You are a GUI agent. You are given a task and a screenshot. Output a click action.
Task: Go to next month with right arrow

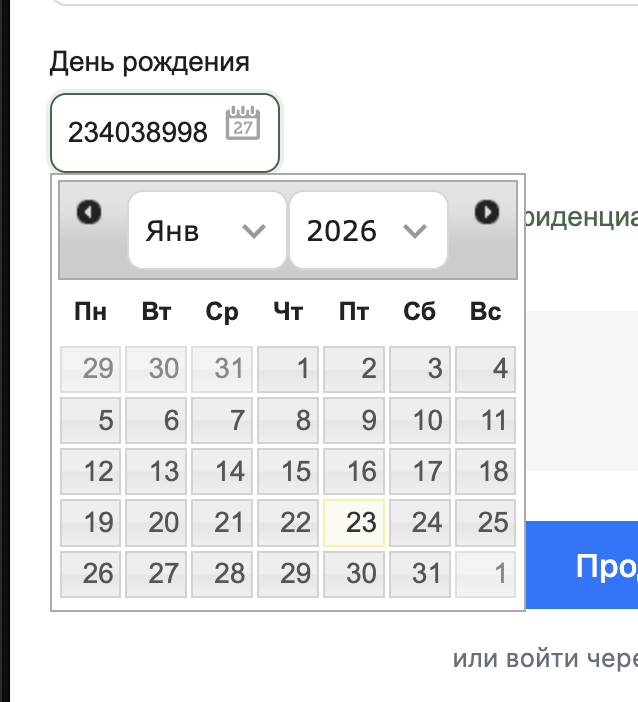coord(487,212)
